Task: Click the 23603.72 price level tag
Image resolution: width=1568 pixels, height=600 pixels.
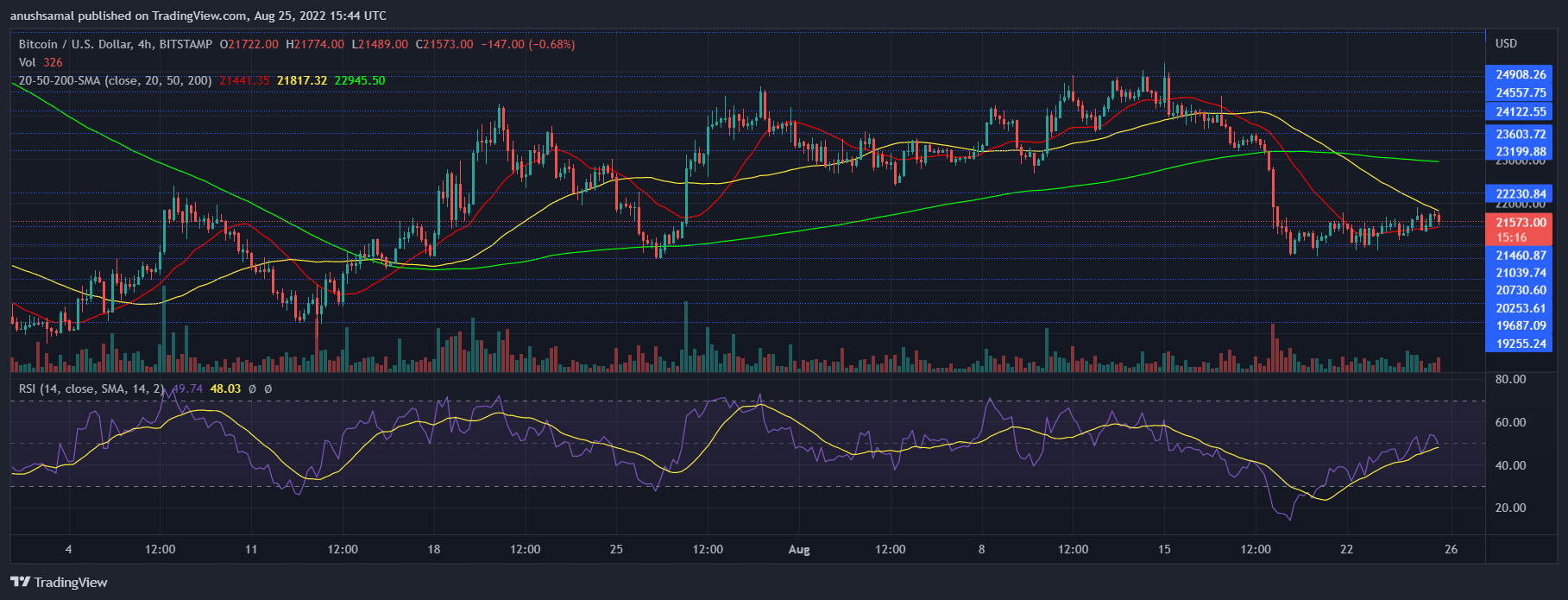Action: point(1520,135)
